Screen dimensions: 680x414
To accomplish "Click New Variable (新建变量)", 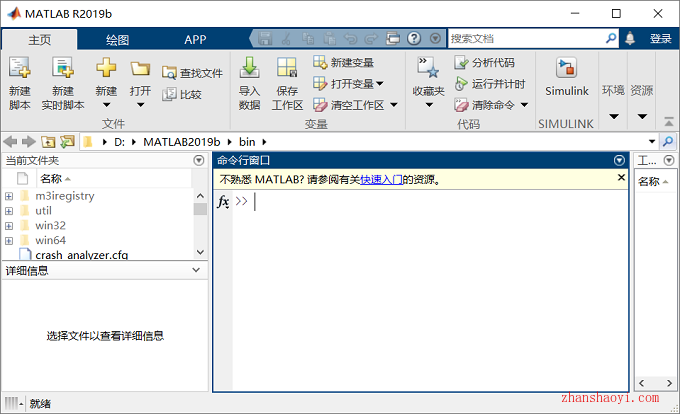I will [343, 62].
